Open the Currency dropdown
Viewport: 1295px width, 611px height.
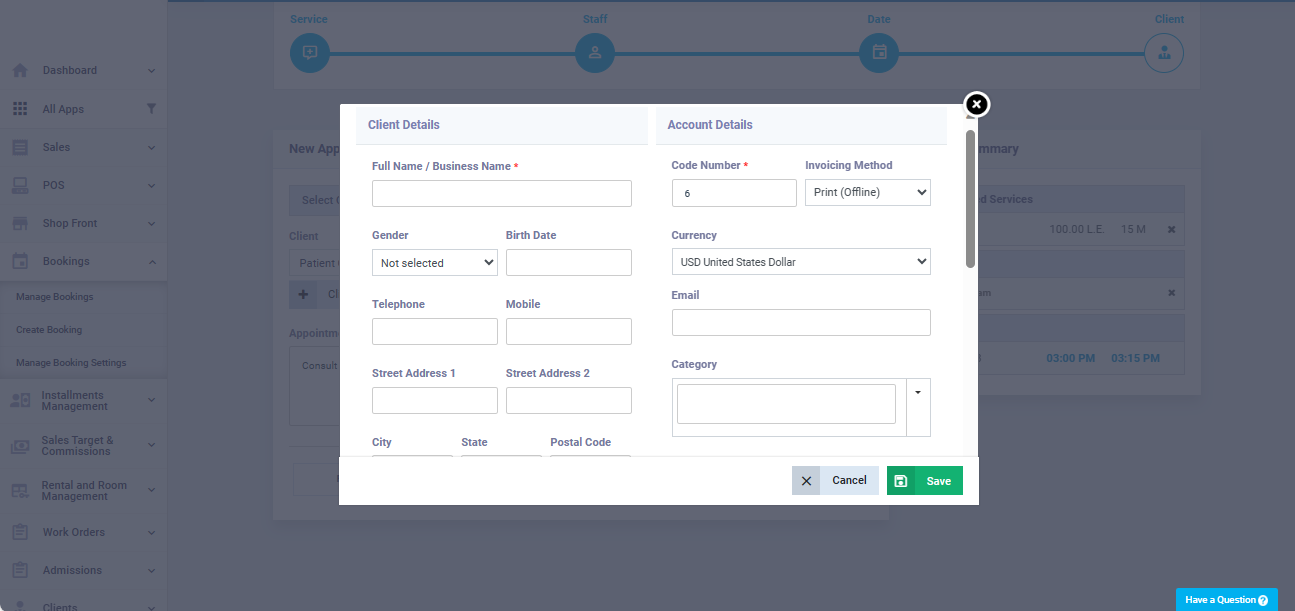point(800,262)
